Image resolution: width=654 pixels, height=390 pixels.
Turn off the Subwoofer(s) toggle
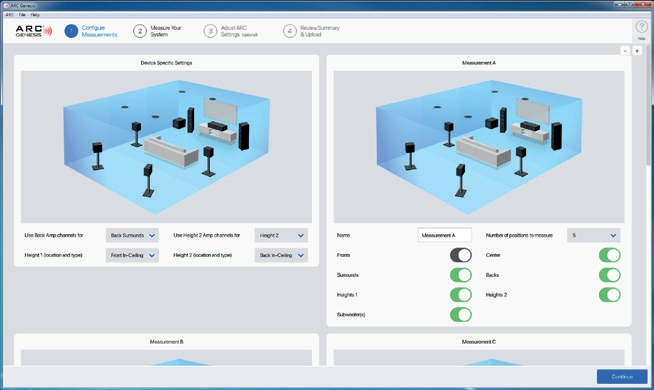pos(460,315)
